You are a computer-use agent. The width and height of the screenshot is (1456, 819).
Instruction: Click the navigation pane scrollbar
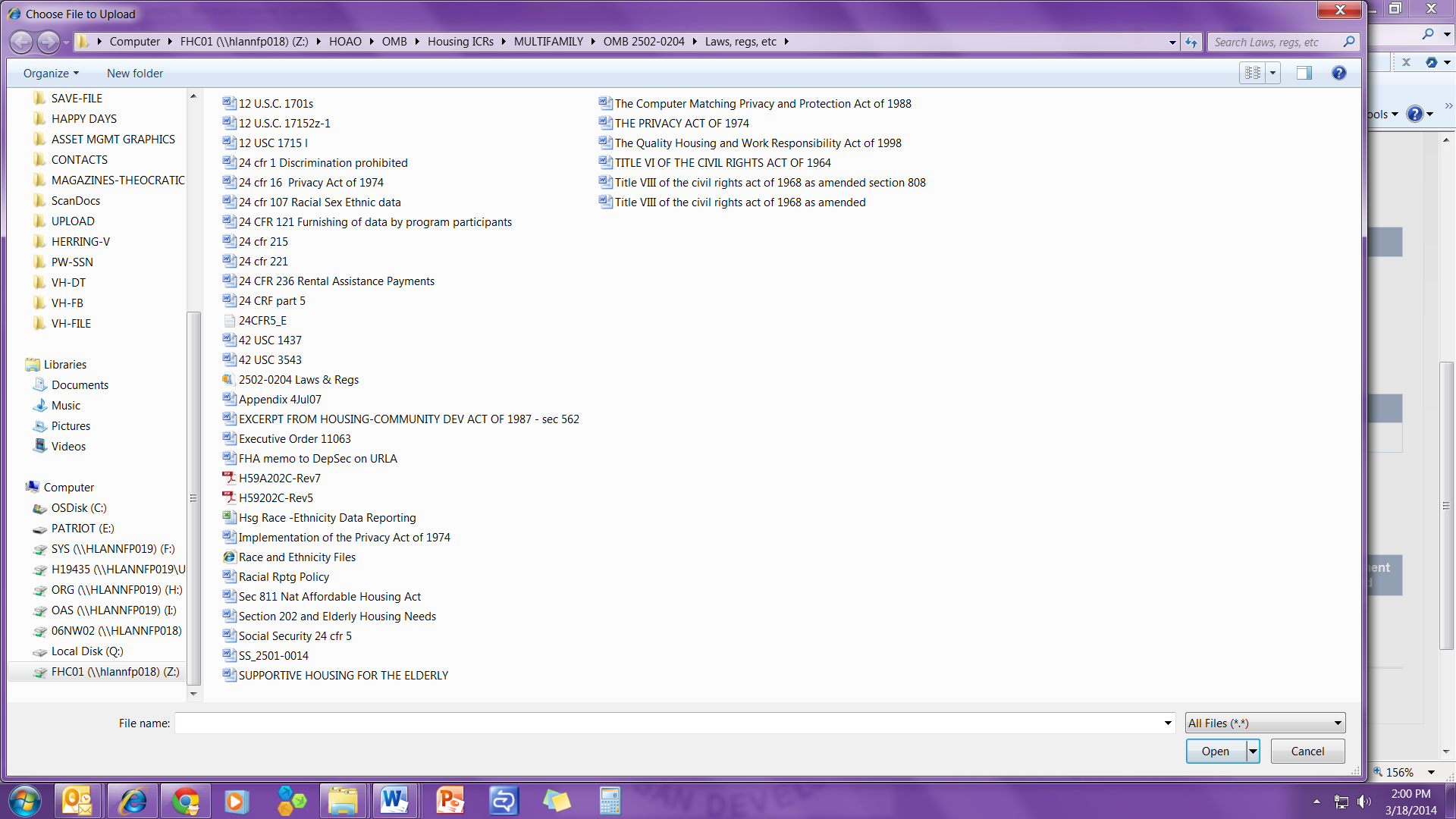point(193,497)
